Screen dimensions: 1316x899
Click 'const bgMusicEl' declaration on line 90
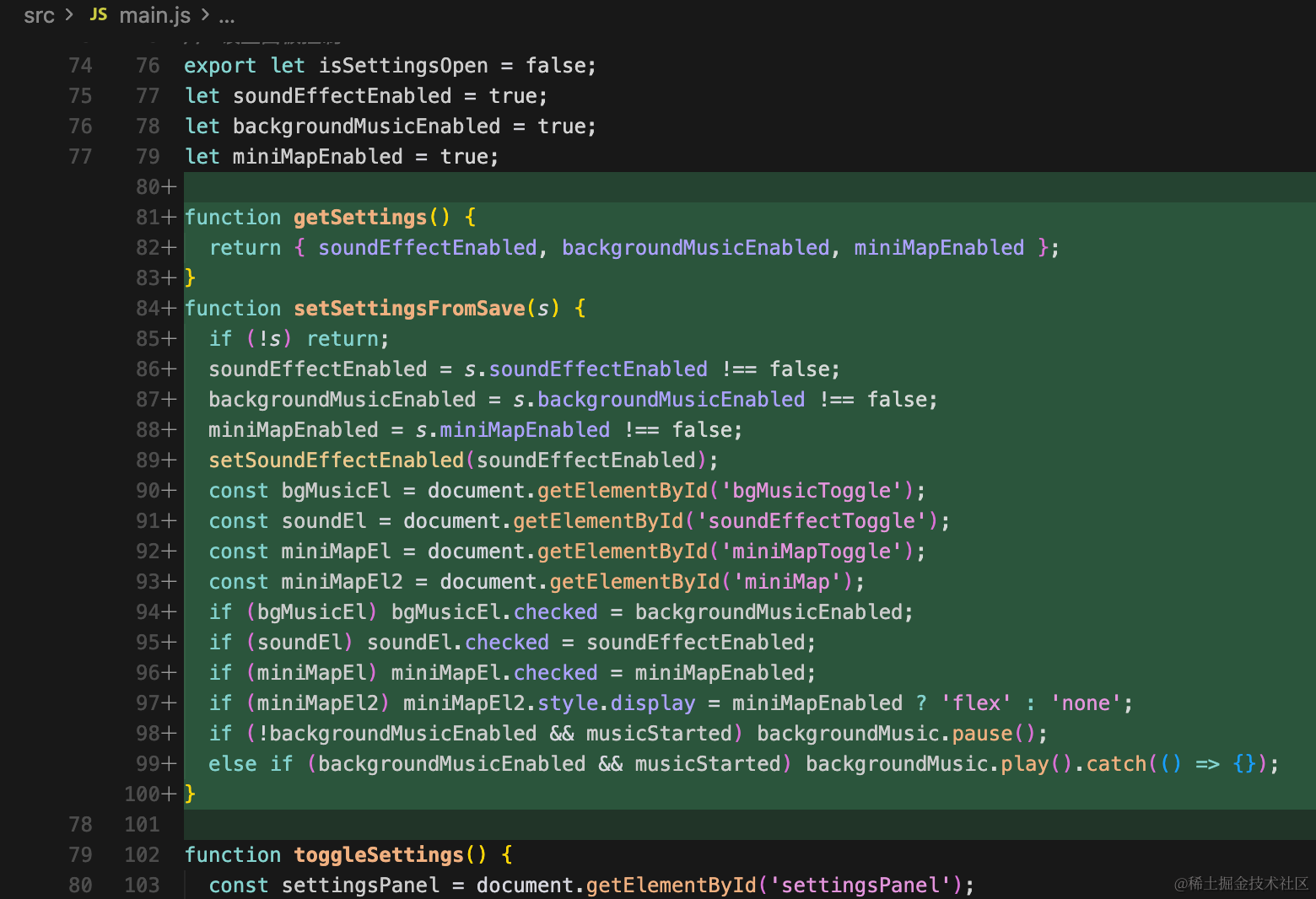[299, 491]
